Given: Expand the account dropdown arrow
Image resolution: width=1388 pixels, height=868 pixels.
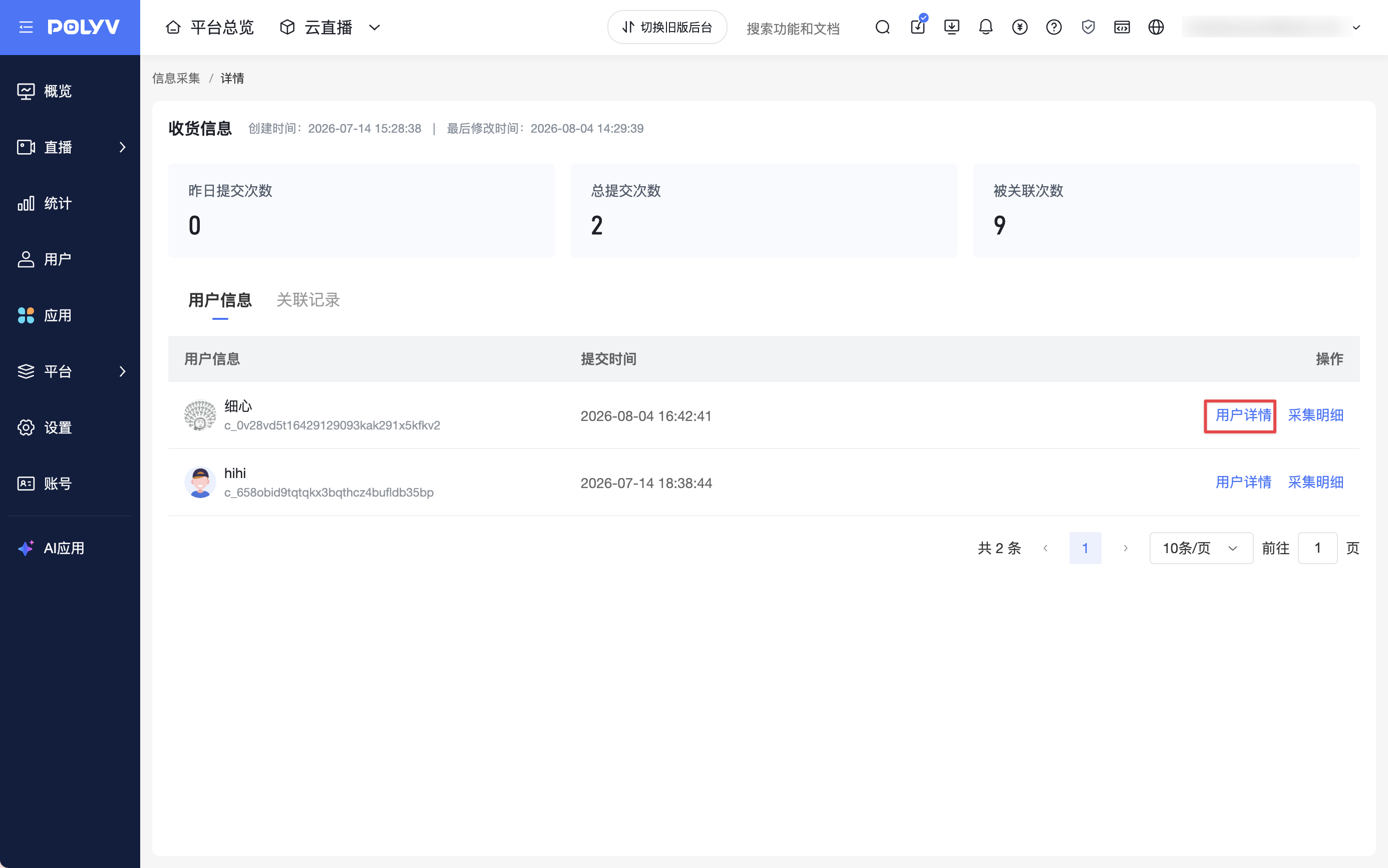Looking at the screenshot, I should (1356, 28).
